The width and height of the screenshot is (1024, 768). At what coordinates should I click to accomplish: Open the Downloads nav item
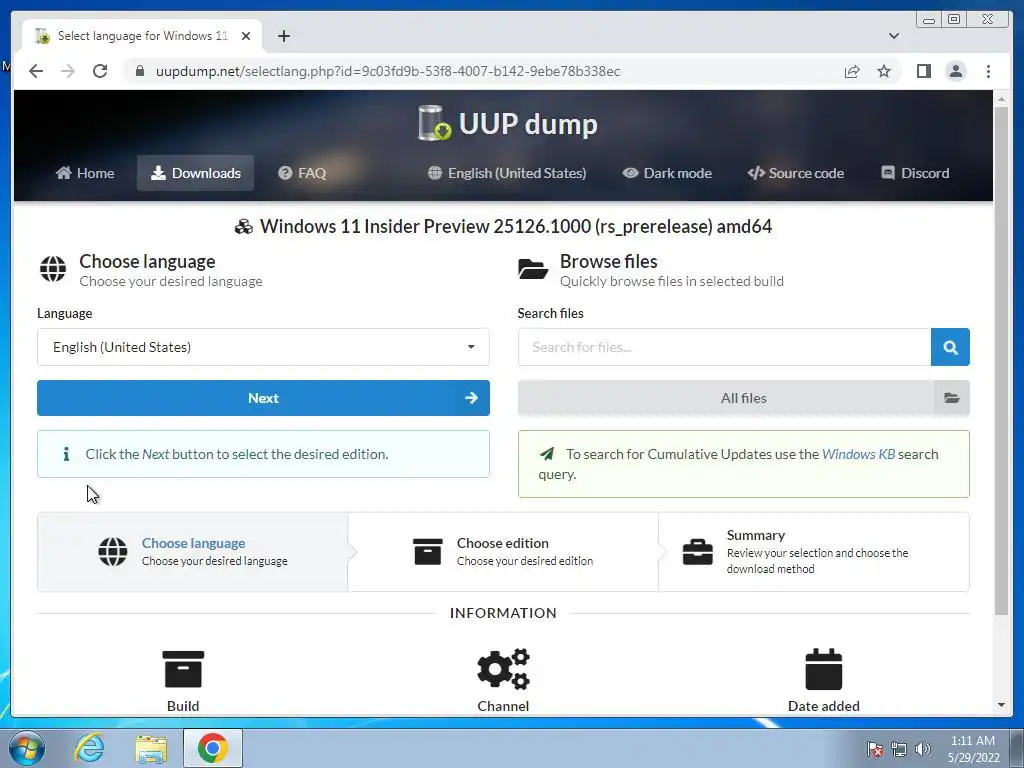coord(195,173)
